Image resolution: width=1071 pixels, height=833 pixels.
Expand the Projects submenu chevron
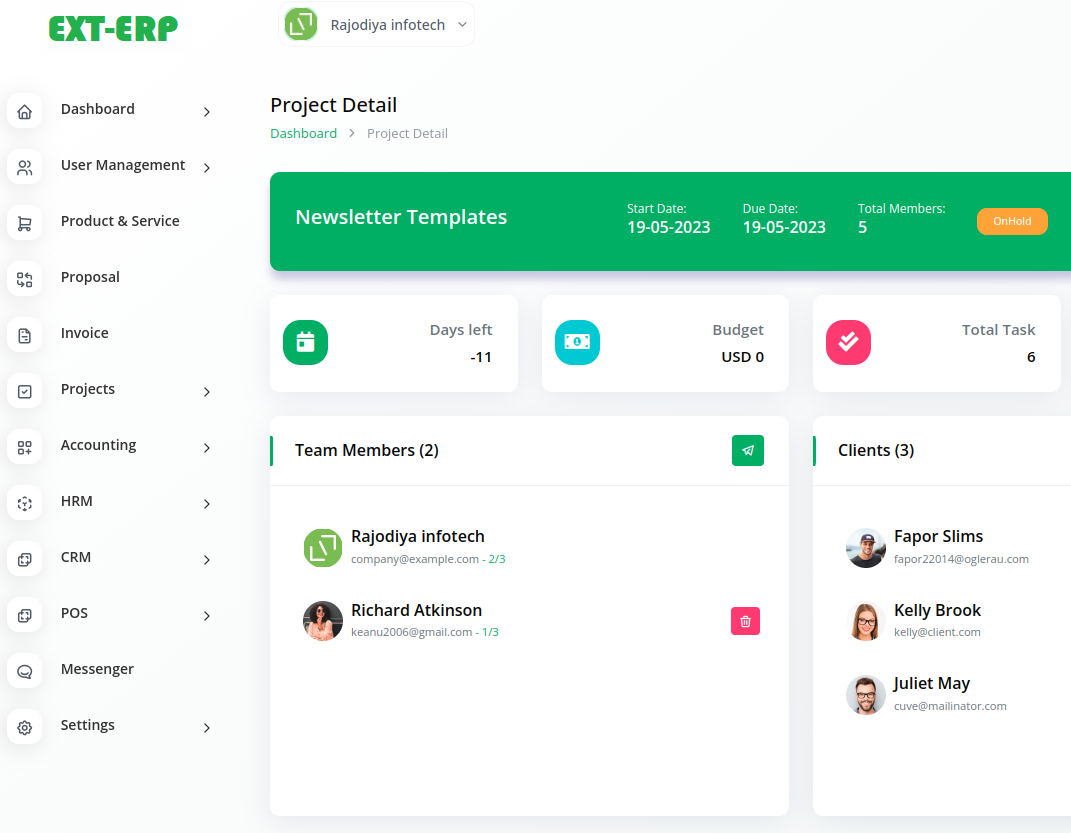tap(207, 392)
